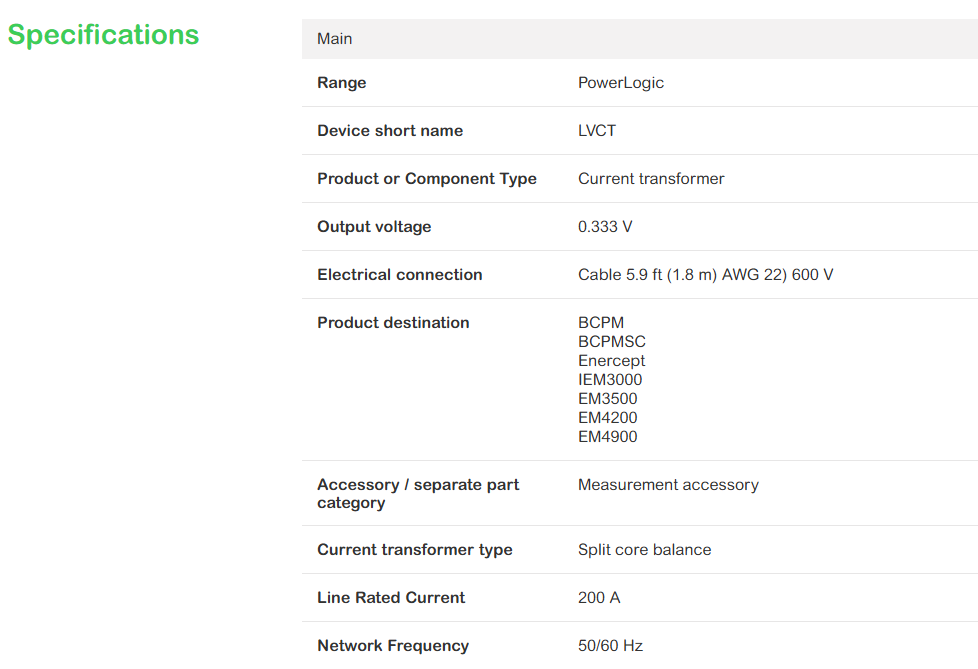
Task: Select the IEM3000 destination entry
Action: pyautogui.click(x=610, y=380)
